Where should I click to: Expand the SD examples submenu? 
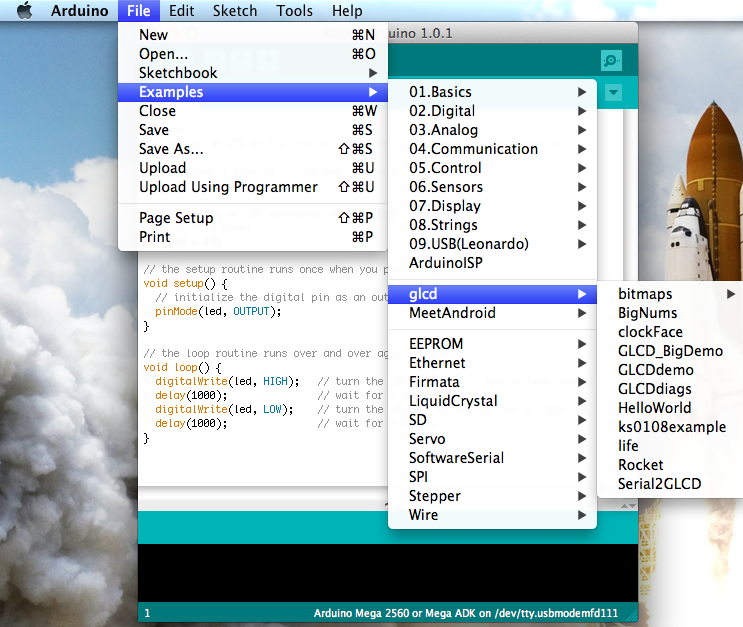[492, 419]
